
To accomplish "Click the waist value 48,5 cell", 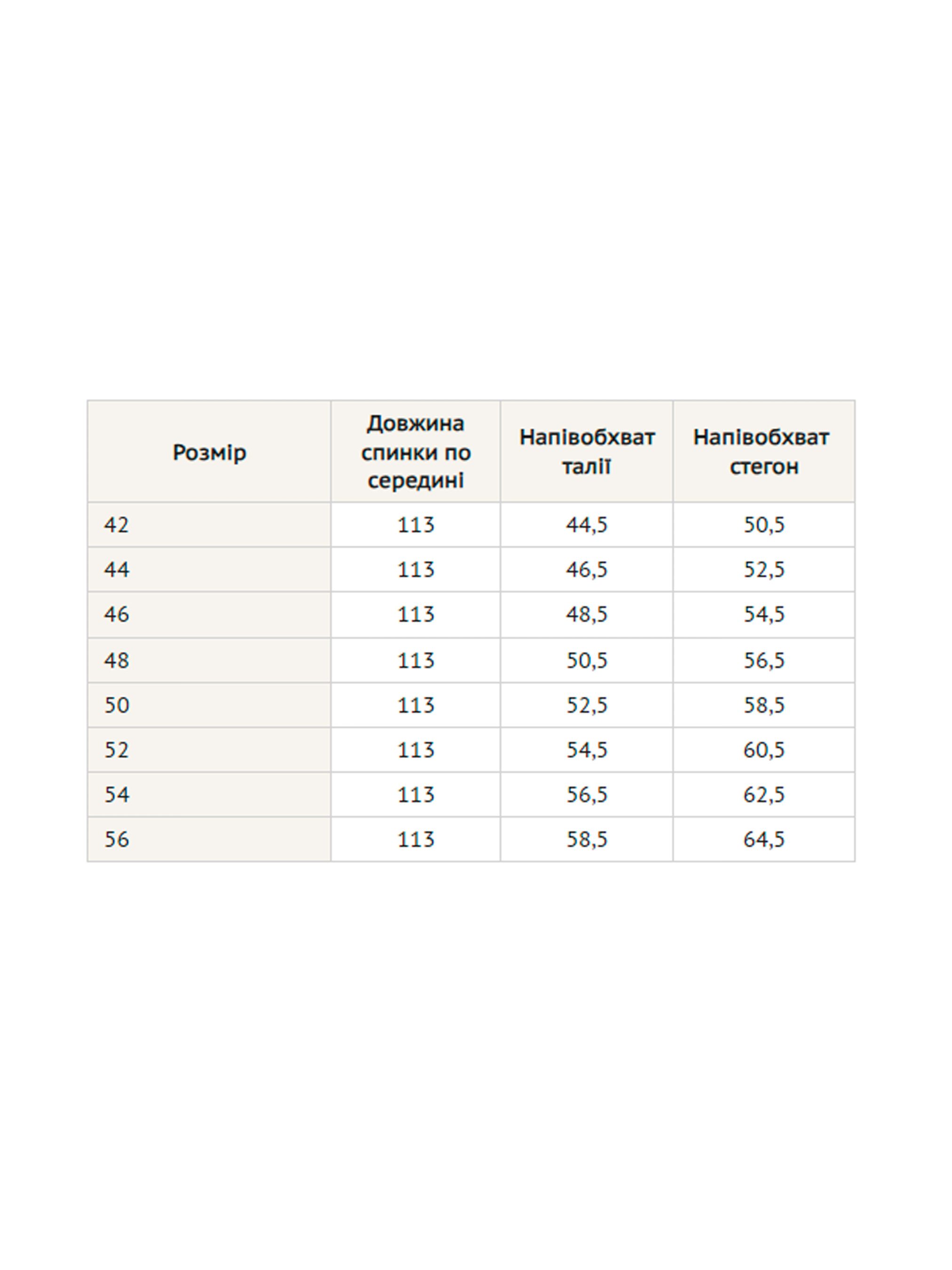I will pos(586,614).
